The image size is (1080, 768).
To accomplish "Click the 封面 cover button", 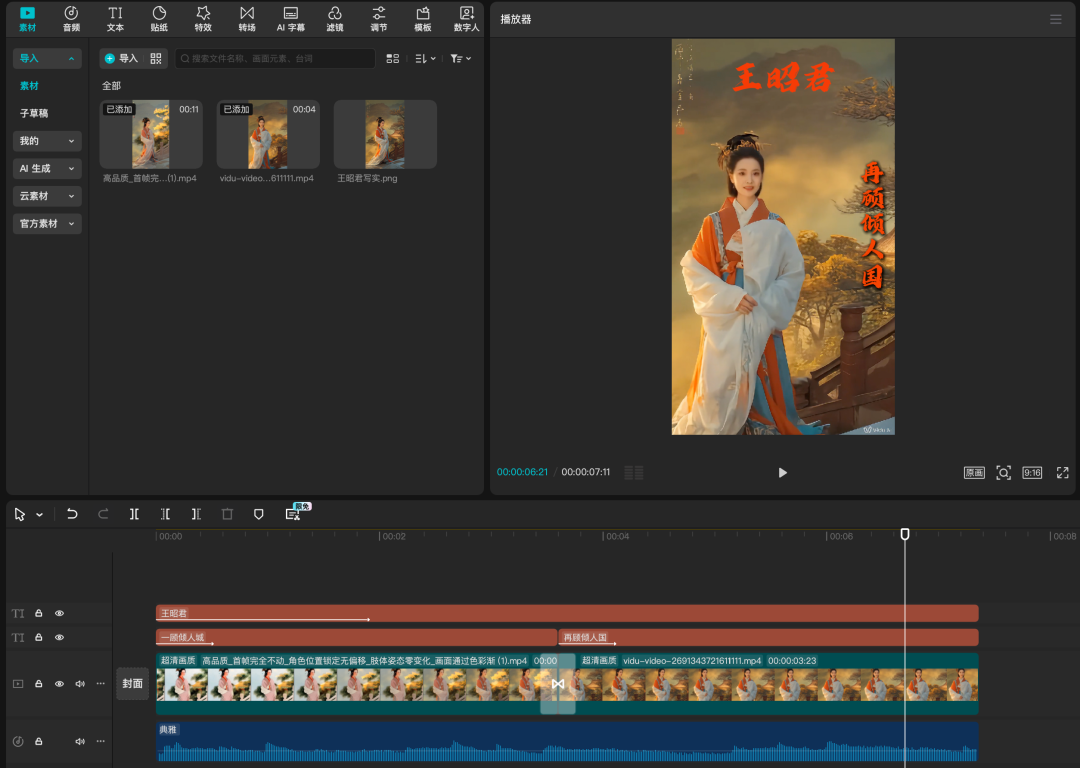I will point(132,684).
